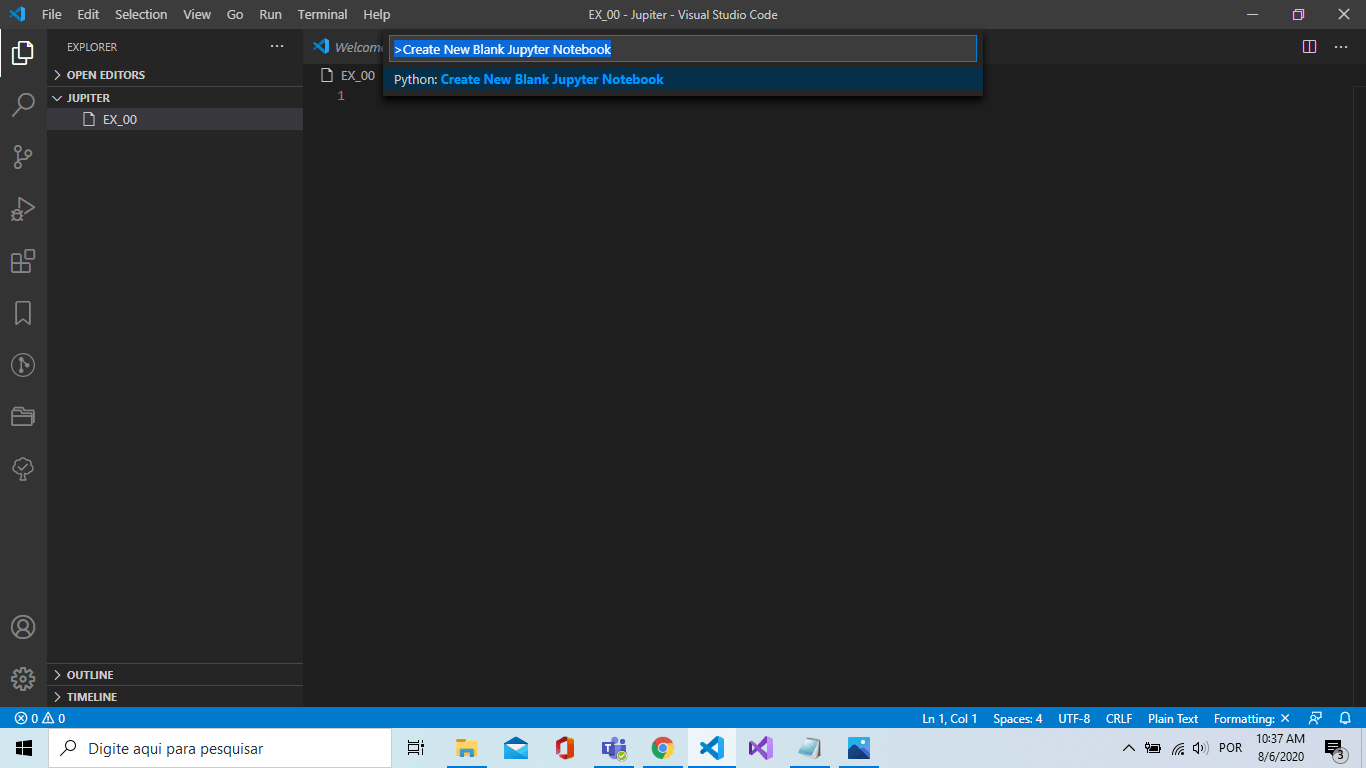
Task: Expand the Open Editors section
Action: coord(175,75)
